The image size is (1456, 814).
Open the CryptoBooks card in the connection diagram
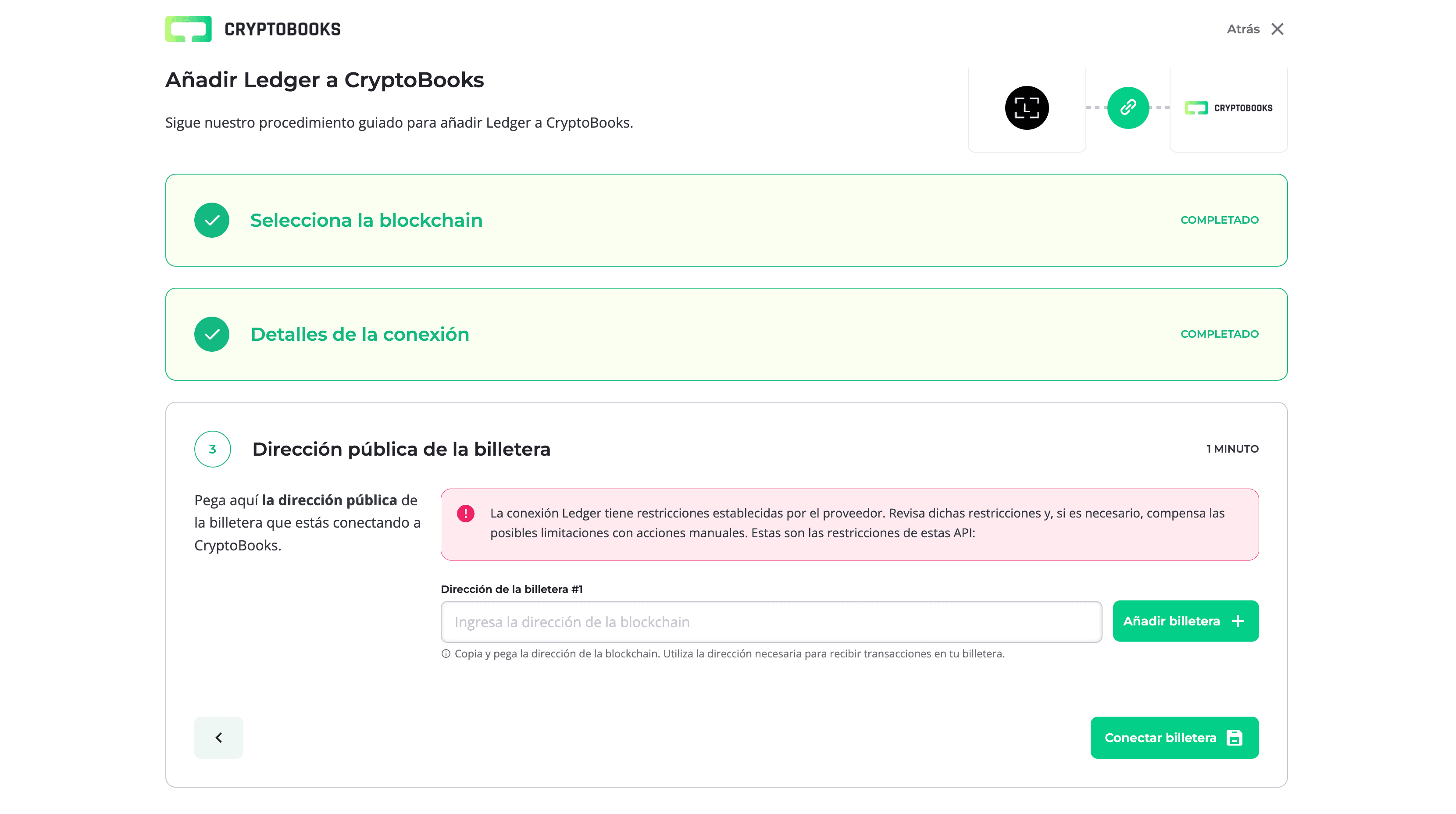(1228, 107)
